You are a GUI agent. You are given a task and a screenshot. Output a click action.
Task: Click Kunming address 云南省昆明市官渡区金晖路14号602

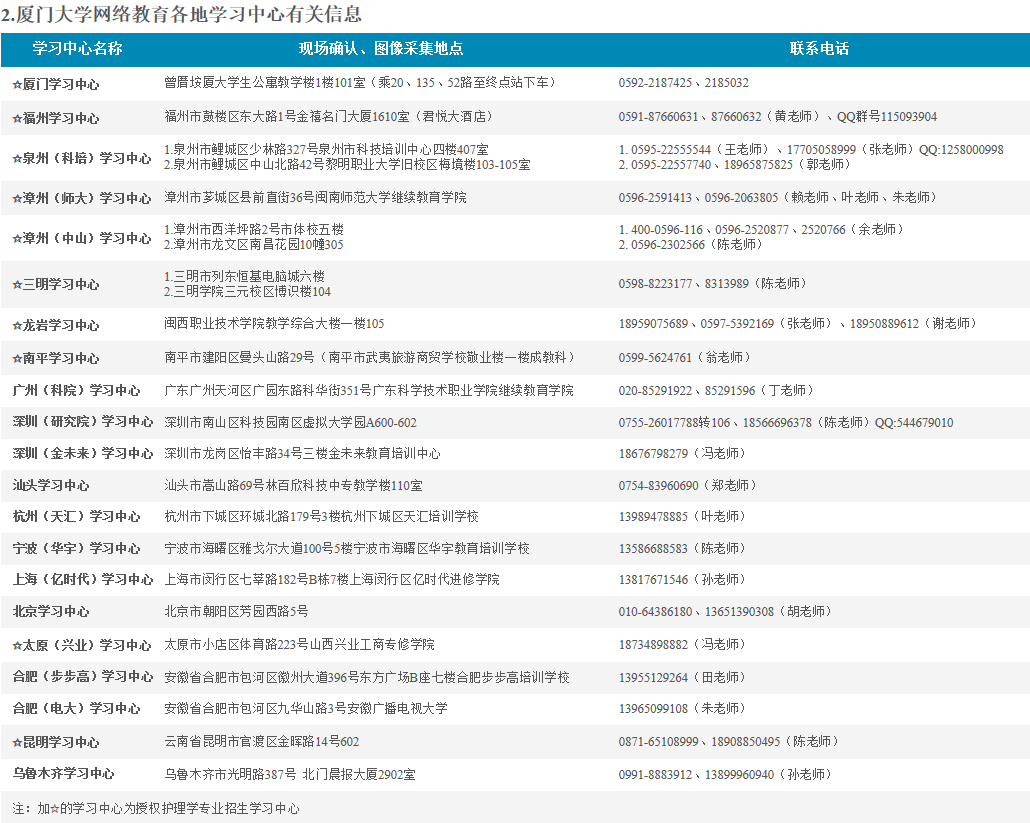click(x=261, y=742)
